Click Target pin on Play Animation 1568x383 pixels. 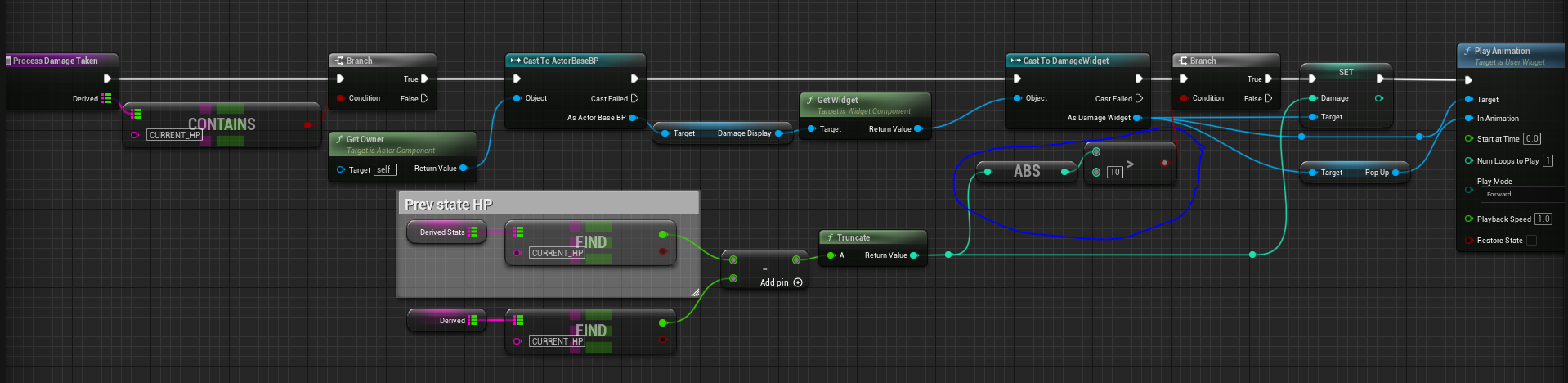[x=1469, y=100]
